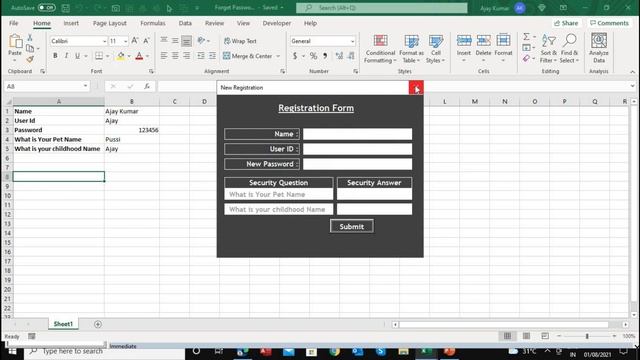Align text left
The width and height of the screenshot is (640, 360).
tap(164, 56)
